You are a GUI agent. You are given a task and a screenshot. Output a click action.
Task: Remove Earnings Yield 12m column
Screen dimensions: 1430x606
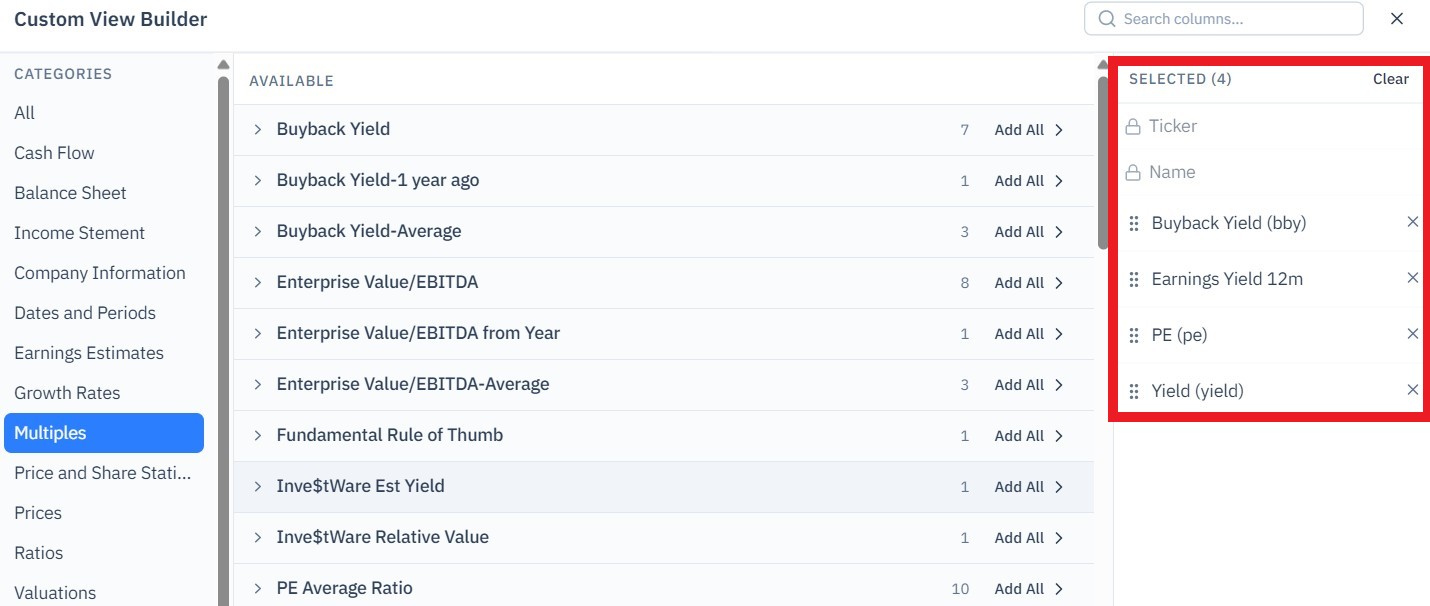(x=1412, y=278)
